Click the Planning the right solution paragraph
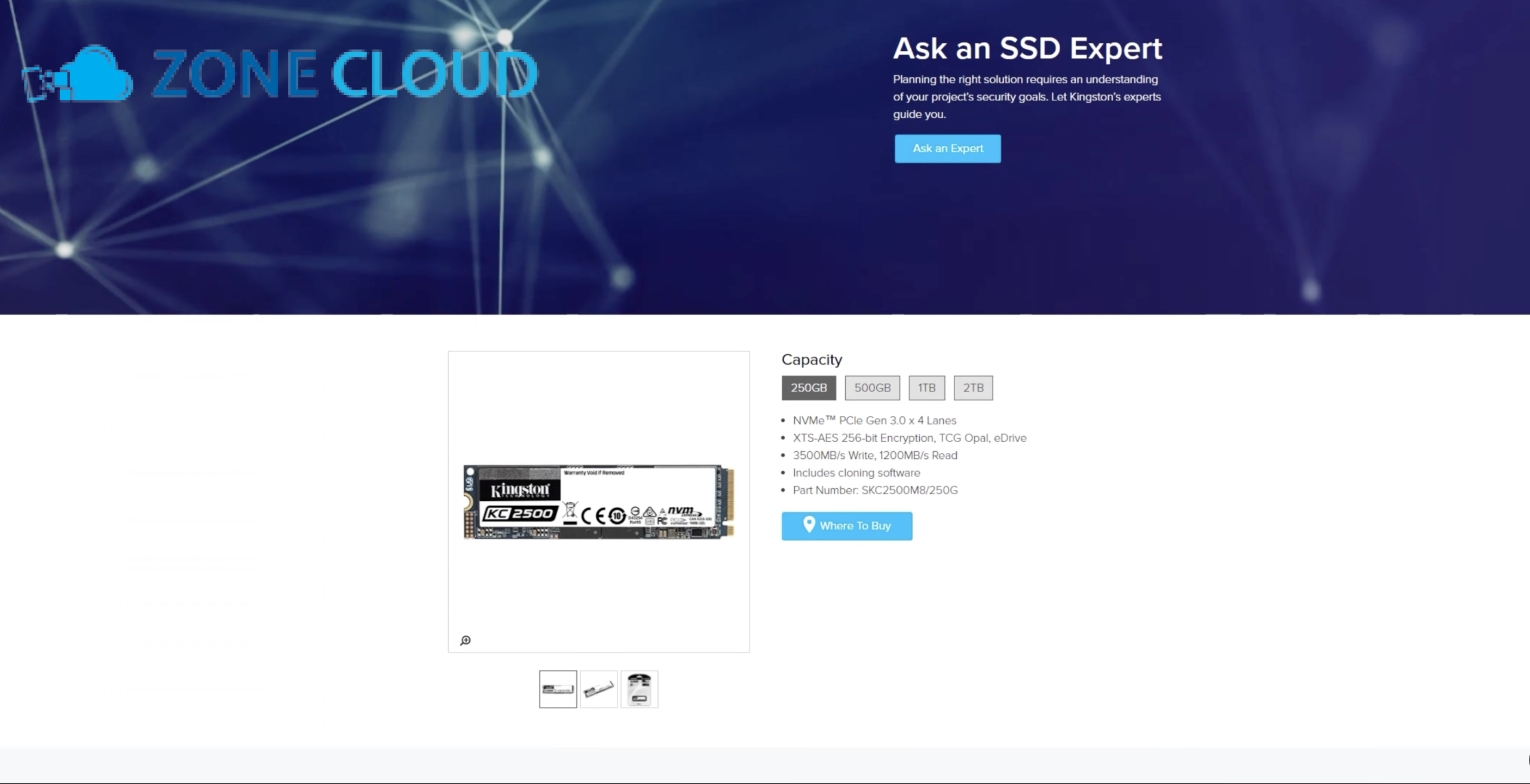 (1027, 97)
